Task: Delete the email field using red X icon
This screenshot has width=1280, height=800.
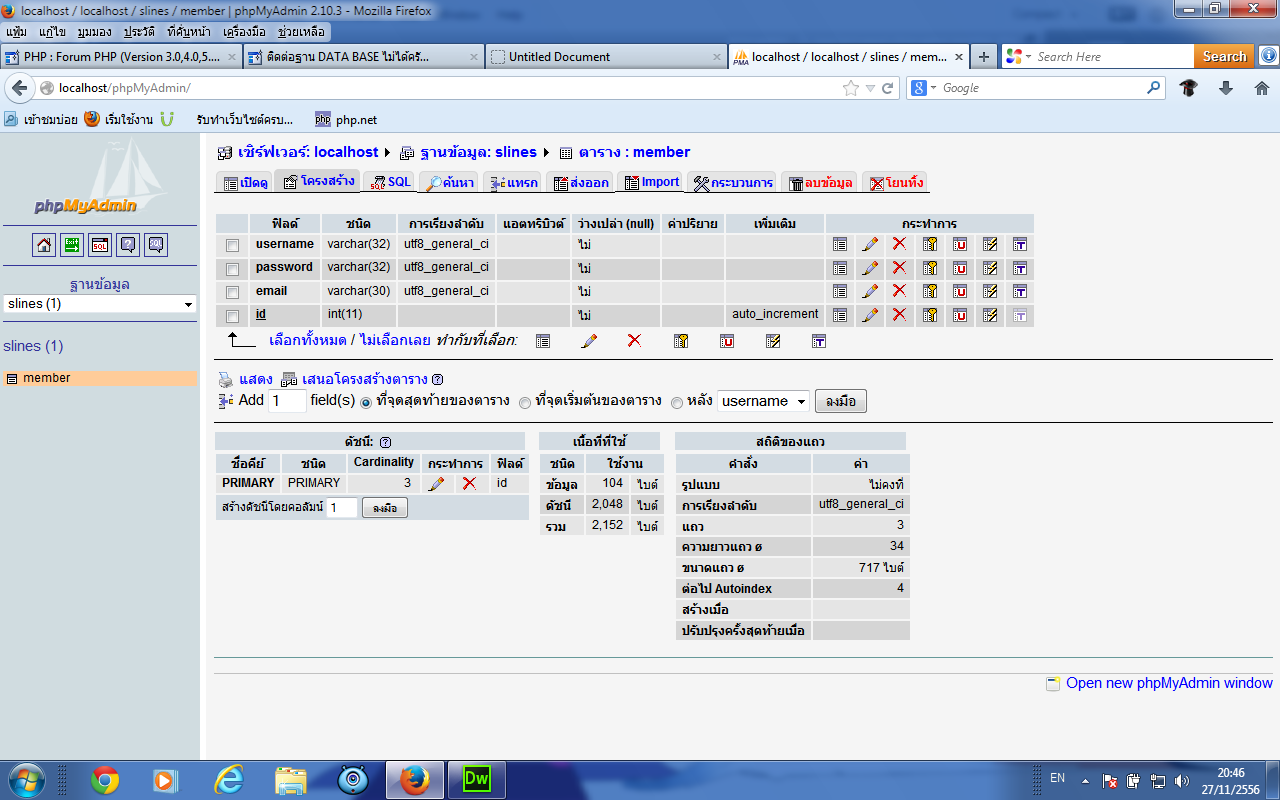Action: 899,292
